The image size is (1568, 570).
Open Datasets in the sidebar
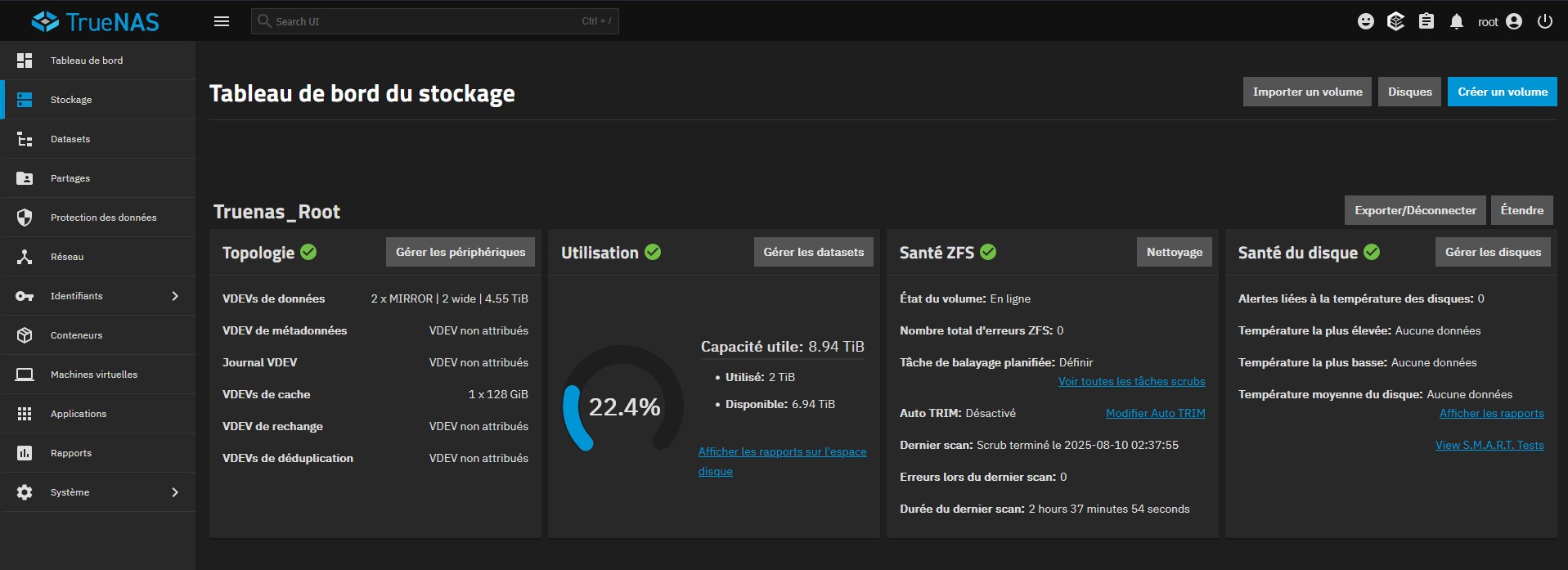(x=70, y=139)
